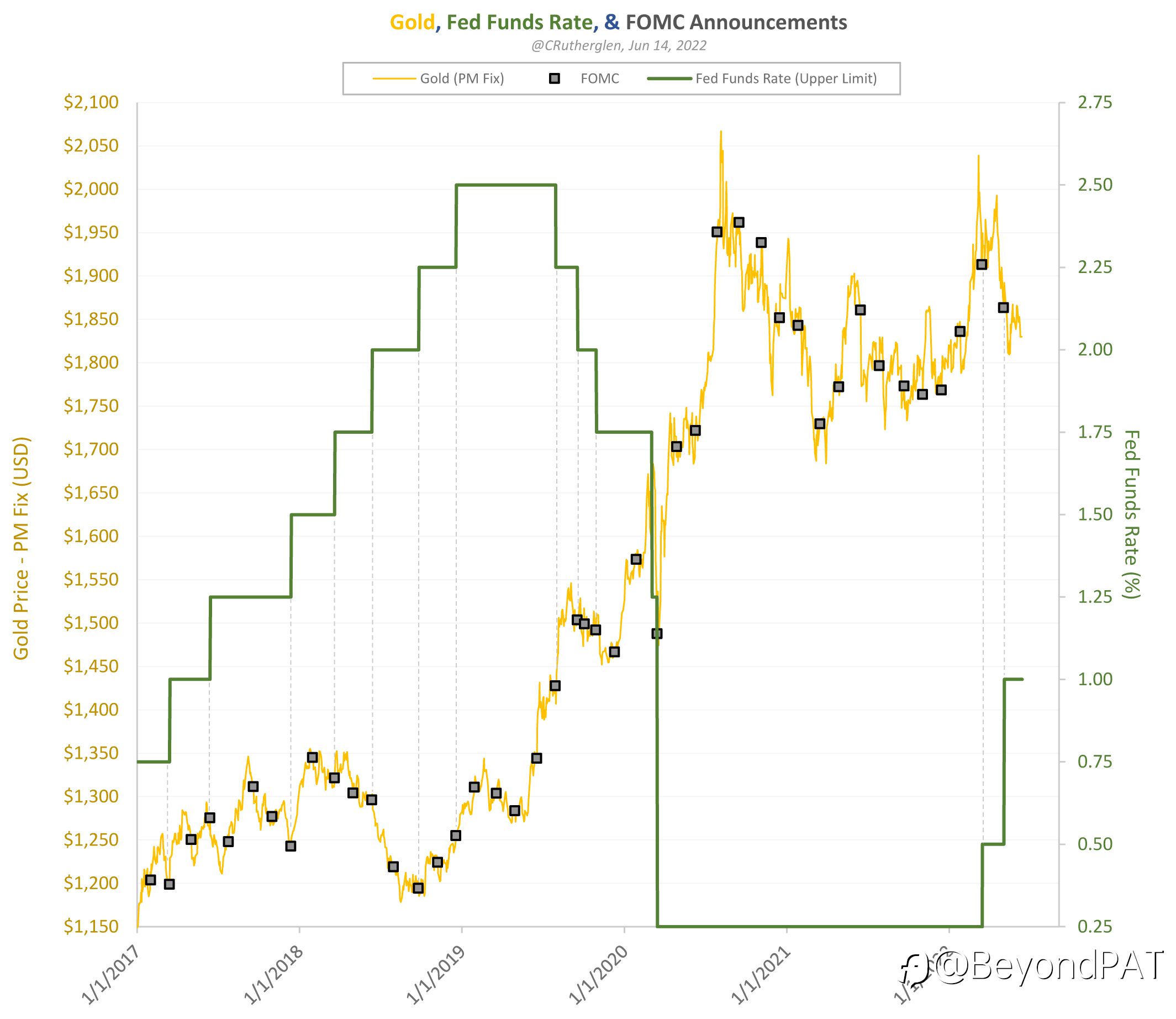
Task: Click the @BeyondPAT watermark text
Action: click(x=1049, y=966)
